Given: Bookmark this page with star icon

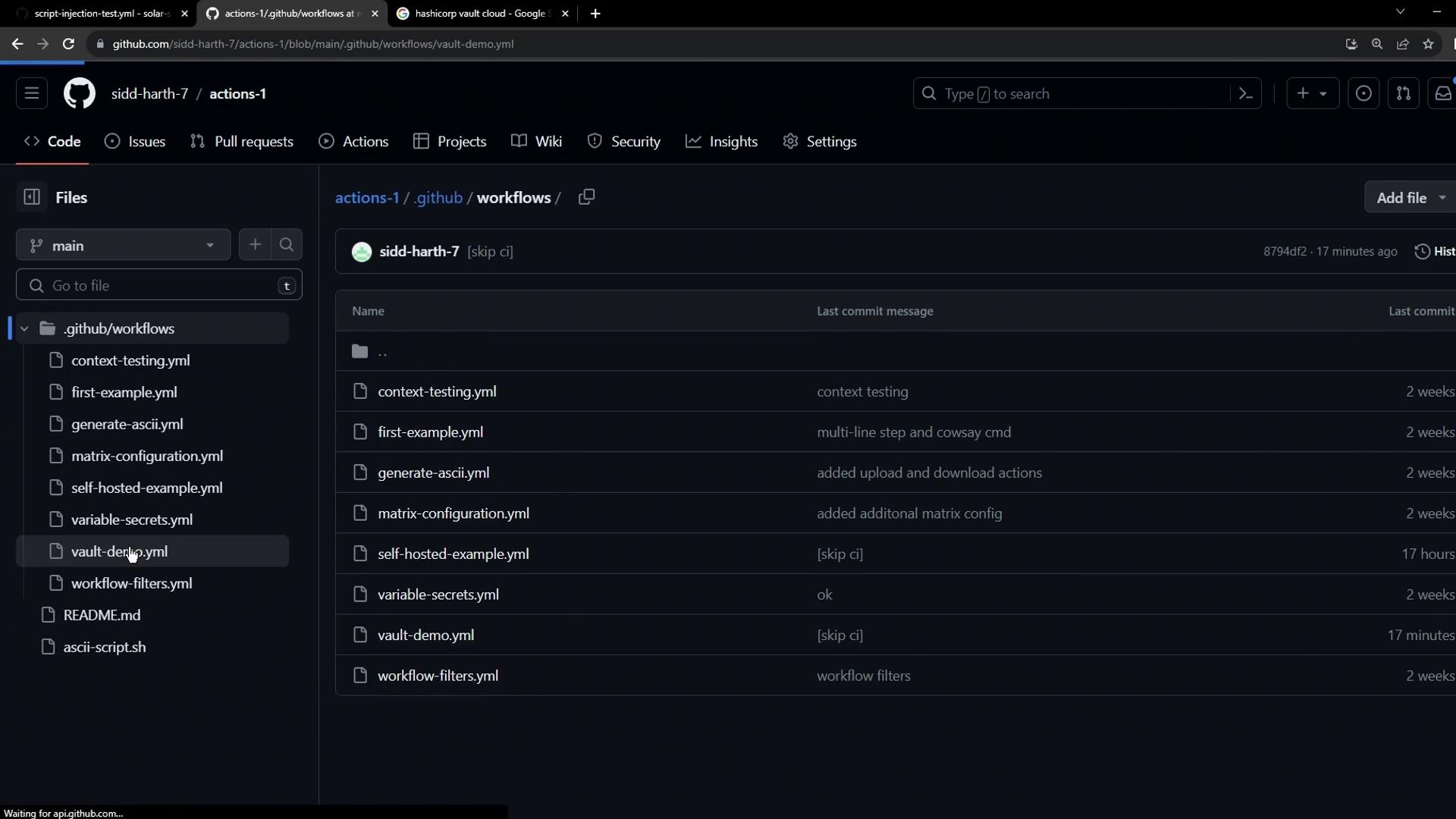Looking at the screenshot, I should click(x=1428, y=44).
